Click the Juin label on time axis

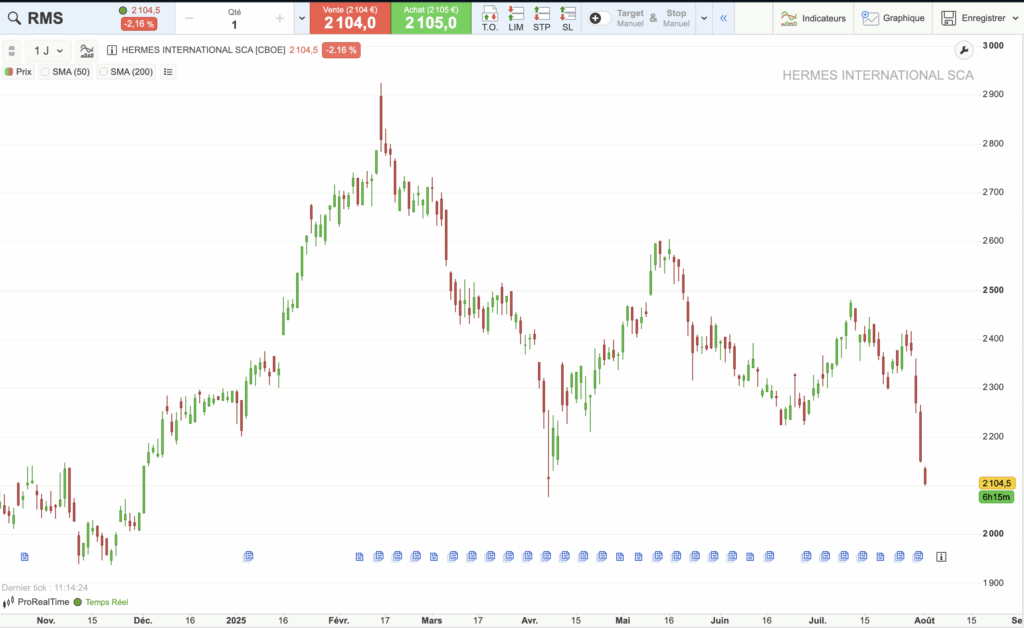[720, 620]
